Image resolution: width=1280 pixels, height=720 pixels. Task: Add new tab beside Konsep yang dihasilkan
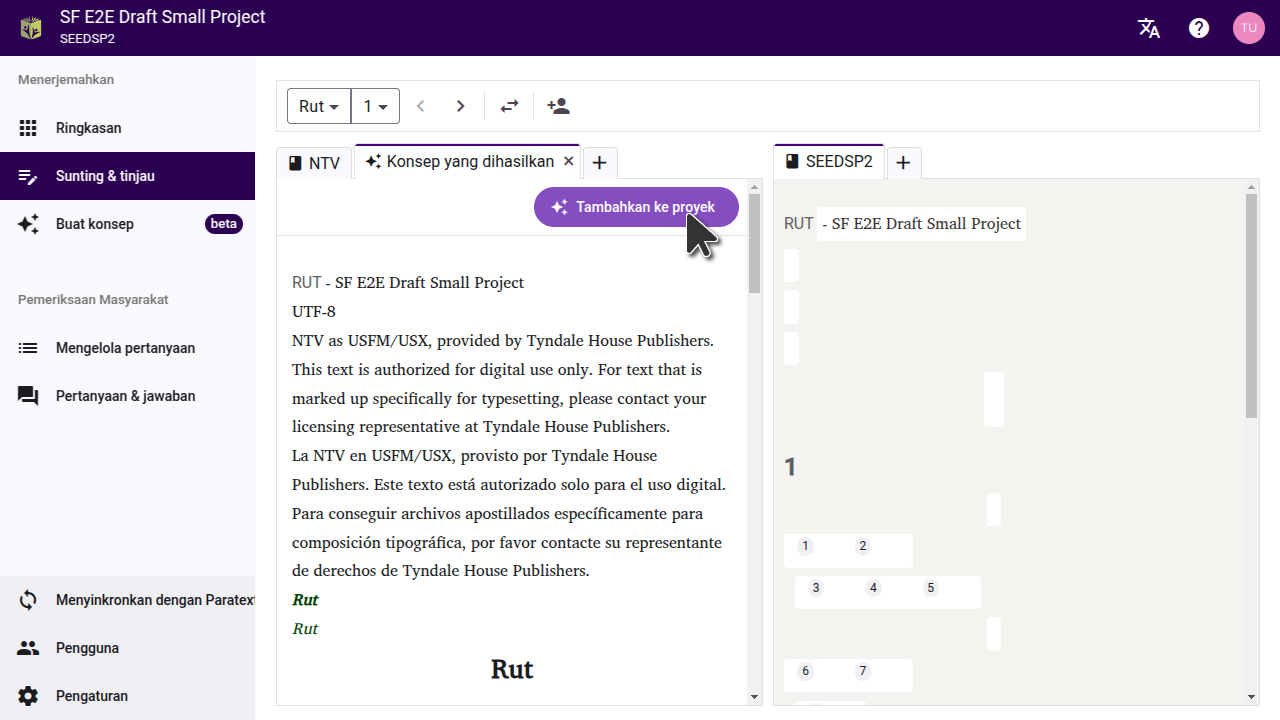[599, 163]
